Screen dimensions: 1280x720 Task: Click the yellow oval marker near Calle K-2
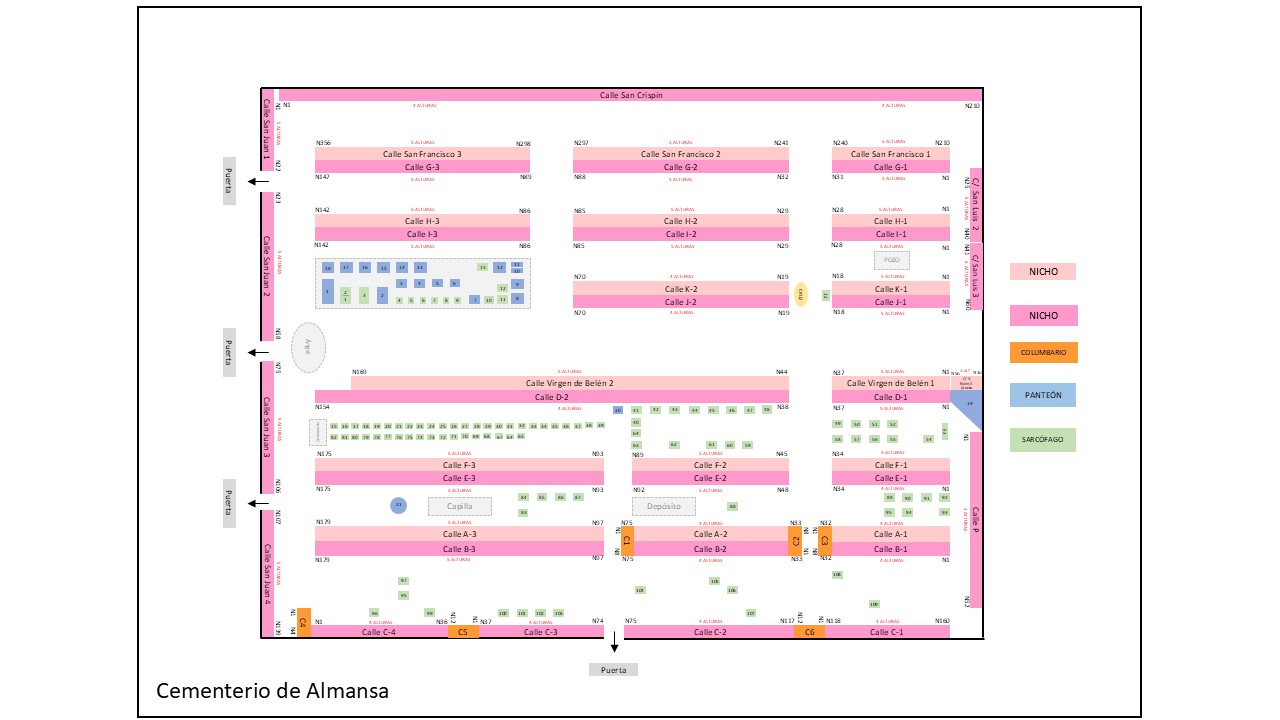coord(801,294)
